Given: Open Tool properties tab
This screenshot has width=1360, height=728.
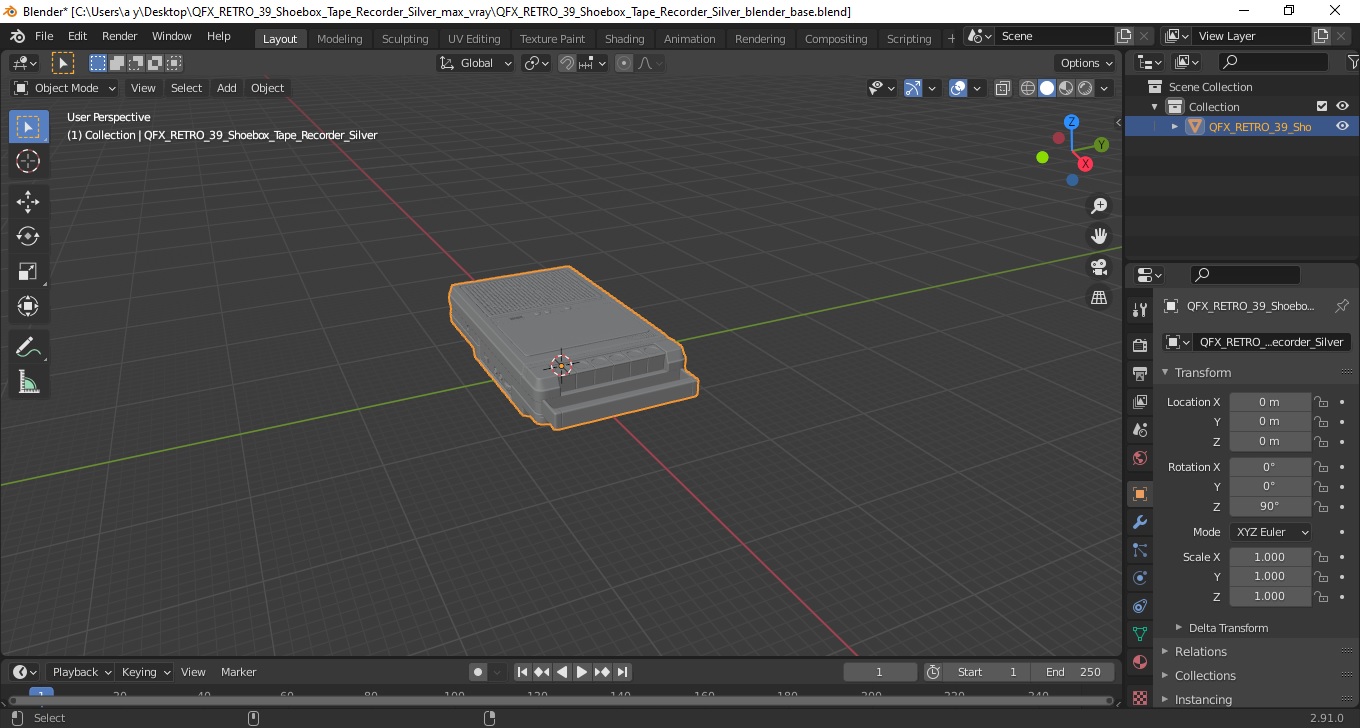Looking at the screenshot, I should click(1139, 309).
